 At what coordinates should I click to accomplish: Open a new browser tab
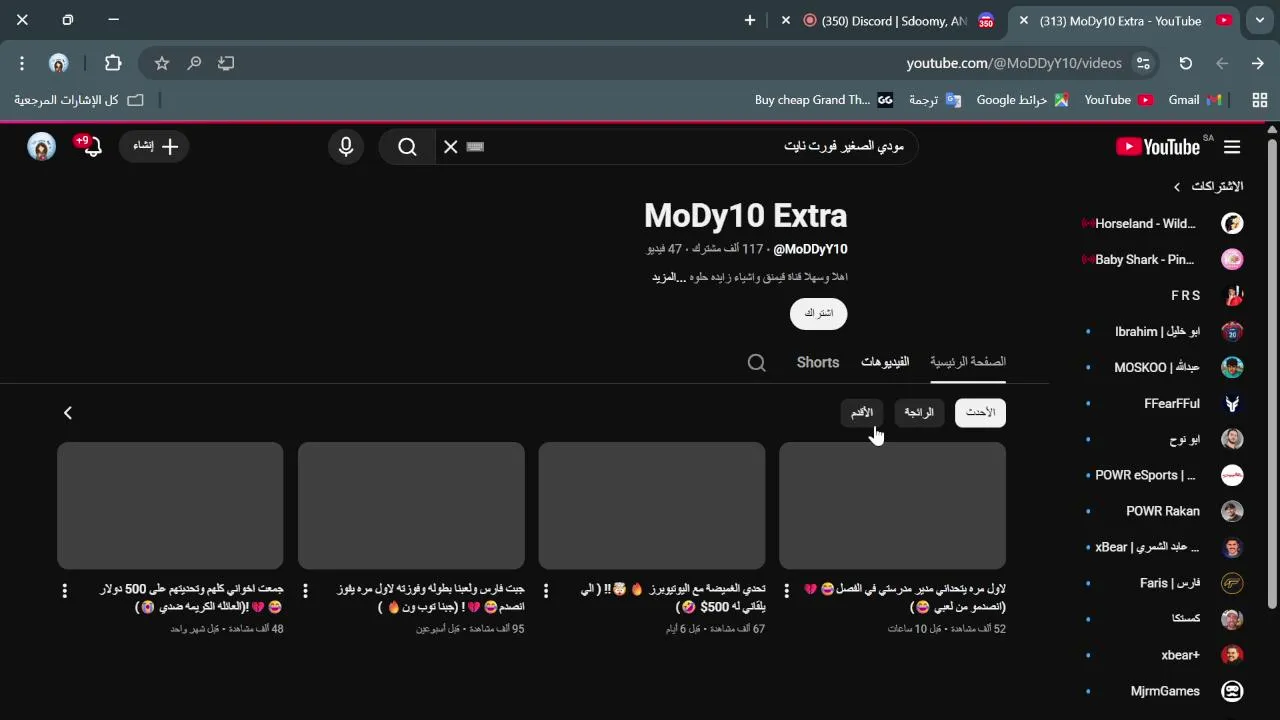click(x=750, y=20)
